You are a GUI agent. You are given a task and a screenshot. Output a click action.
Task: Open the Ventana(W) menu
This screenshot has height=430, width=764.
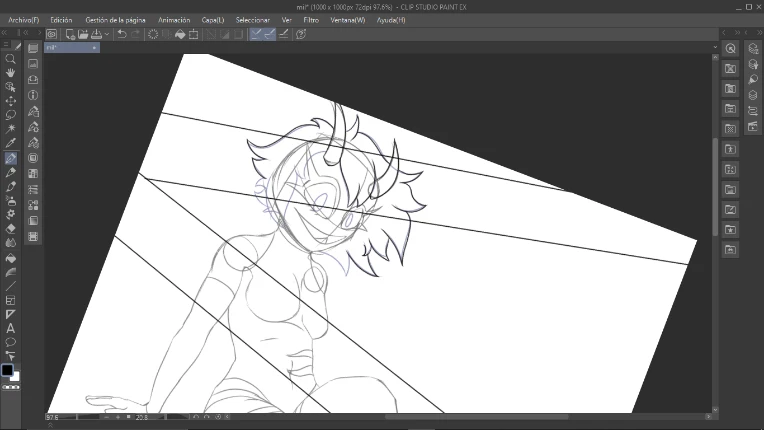(347, 20)
